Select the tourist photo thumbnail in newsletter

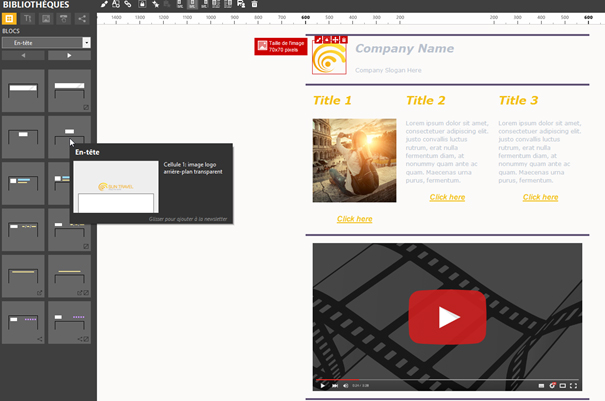point(354,160)
